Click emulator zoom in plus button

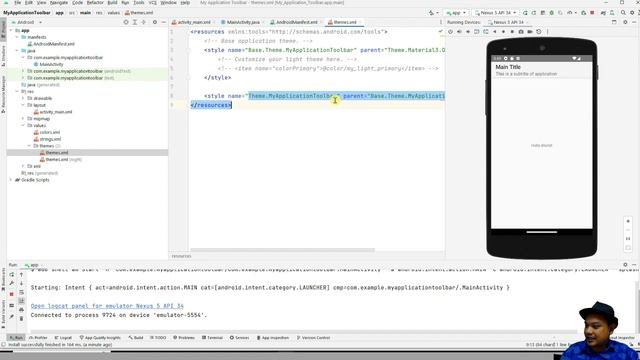tap(628, 221)
